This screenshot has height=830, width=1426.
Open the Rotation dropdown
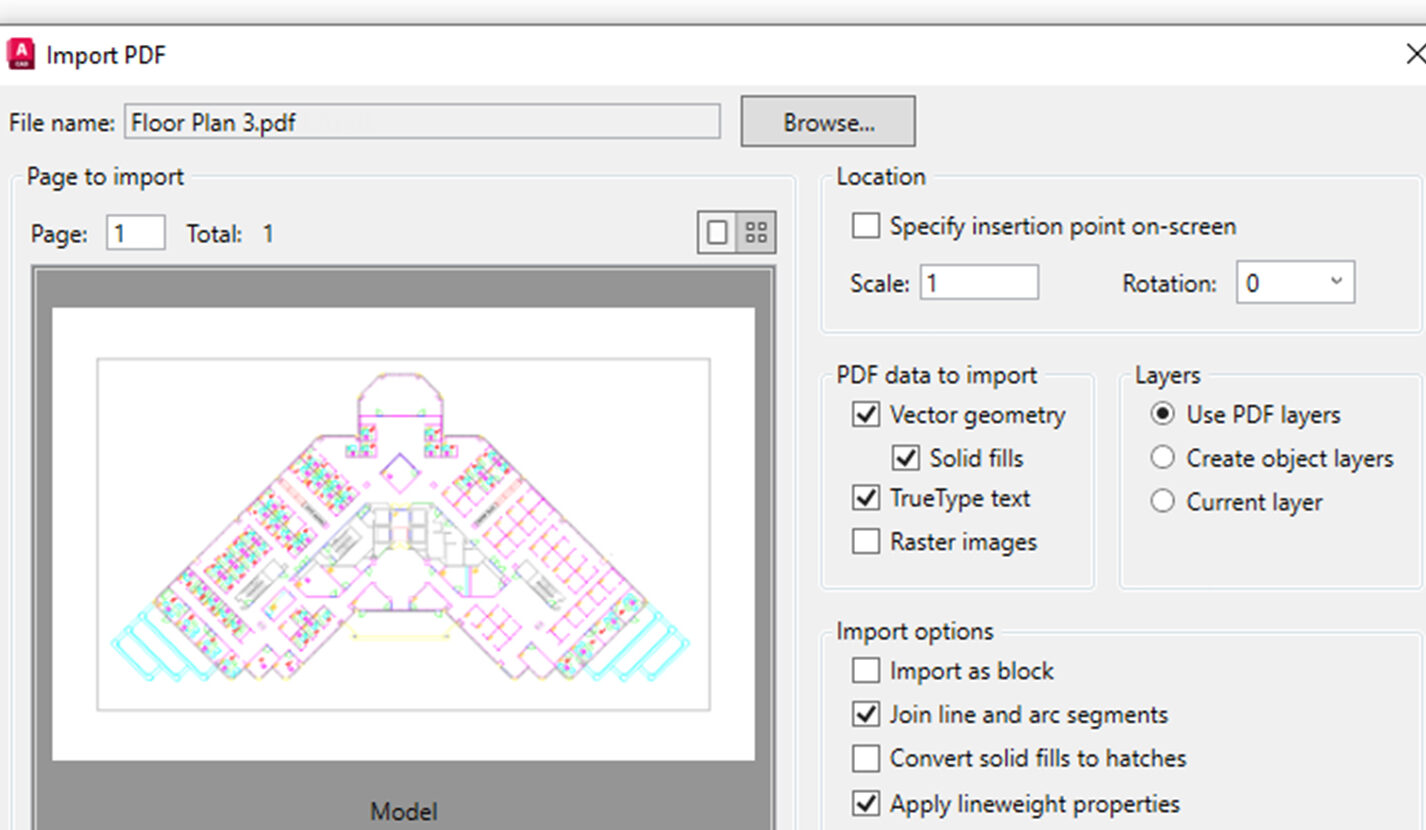point(1296,283)
